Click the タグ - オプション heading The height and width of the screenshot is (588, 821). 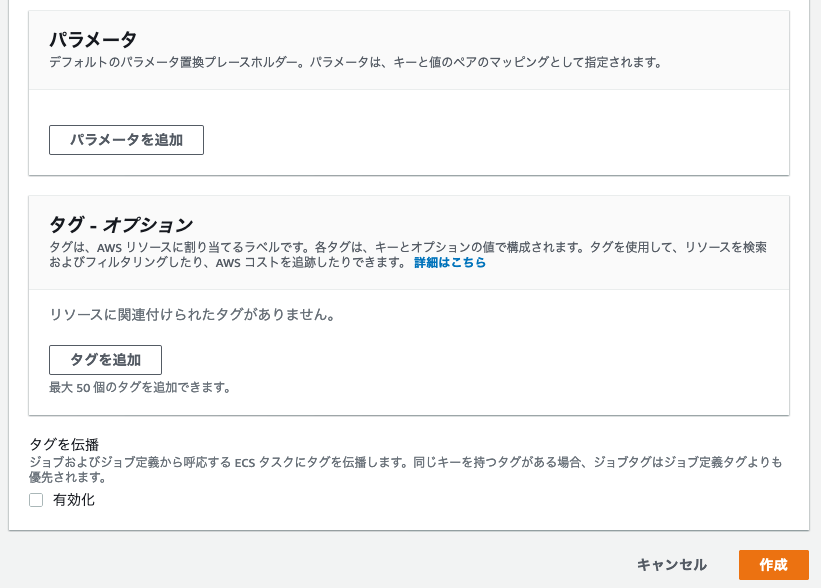tap(121, 225)
